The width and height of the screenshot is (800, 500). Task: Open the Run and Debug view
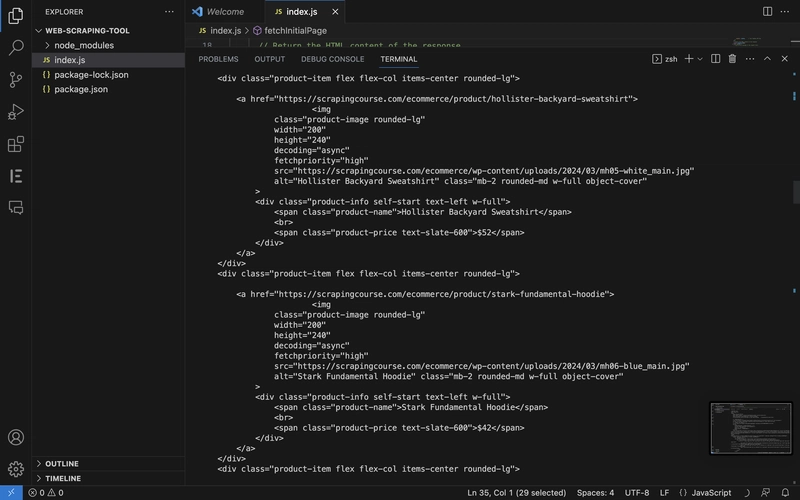(x=16, y=112)
